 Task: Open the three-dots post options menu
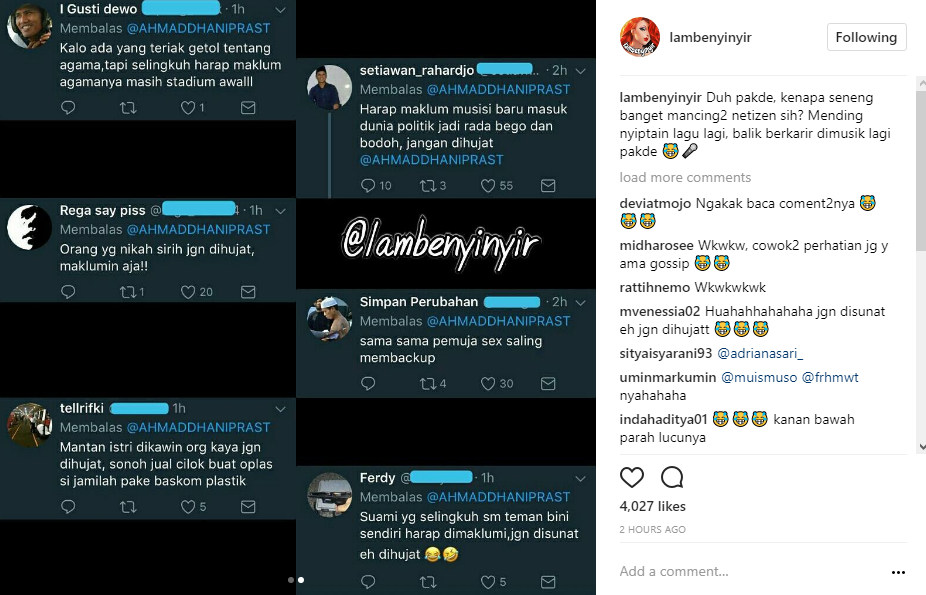pos(898,572)
